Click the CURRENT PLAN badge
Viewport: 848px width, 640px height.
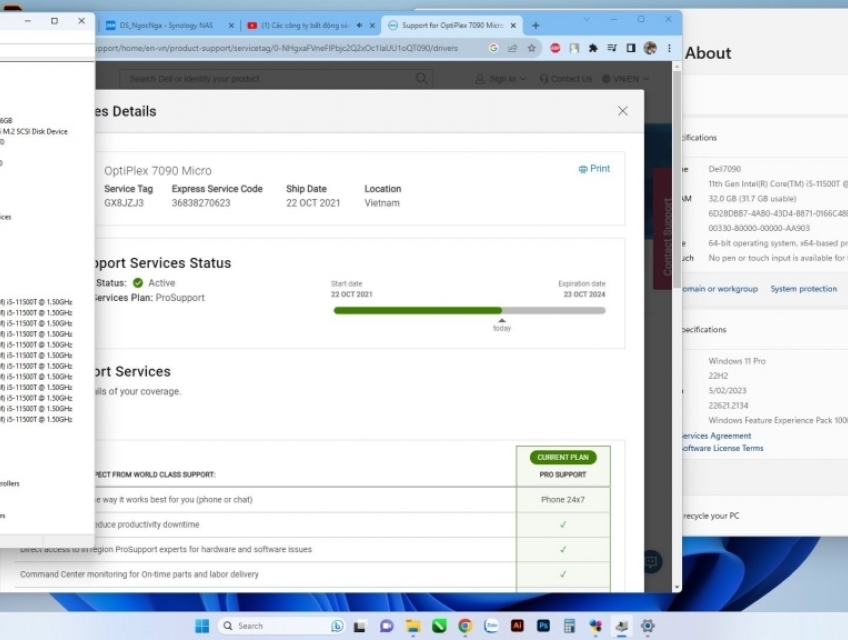coord(563,457)
